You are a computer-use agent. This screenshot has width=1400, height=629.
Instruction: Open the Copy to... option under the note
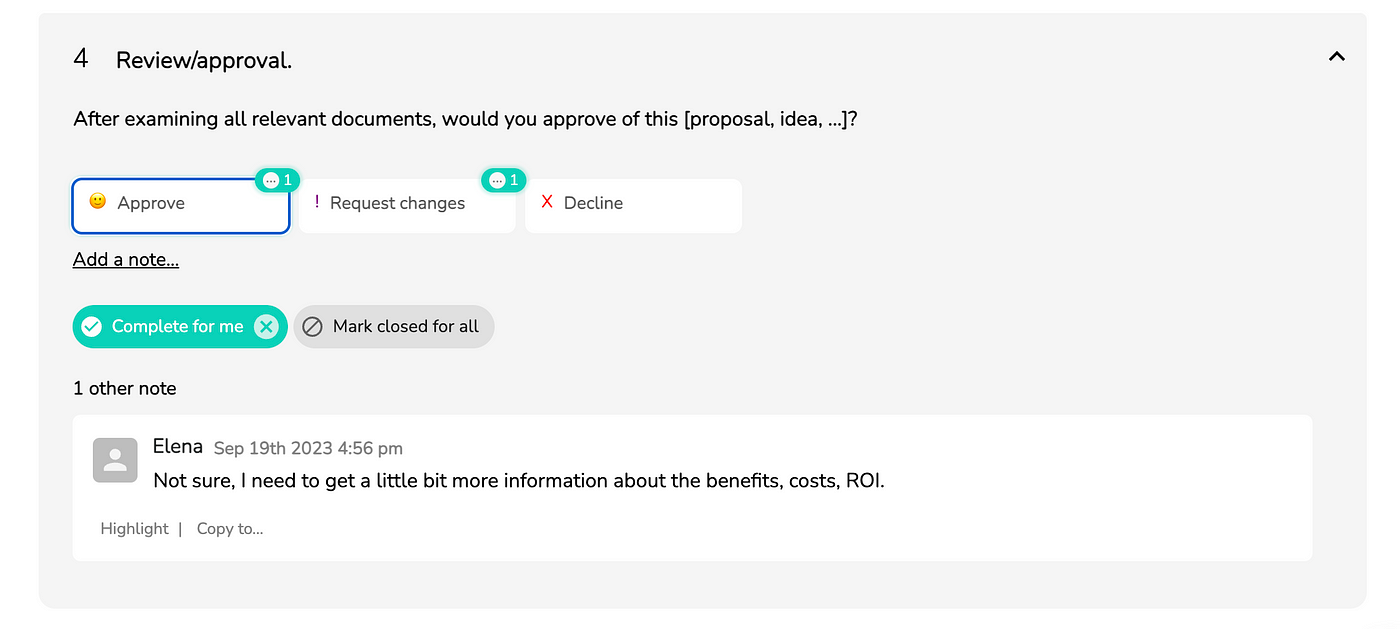pos(230,529)
